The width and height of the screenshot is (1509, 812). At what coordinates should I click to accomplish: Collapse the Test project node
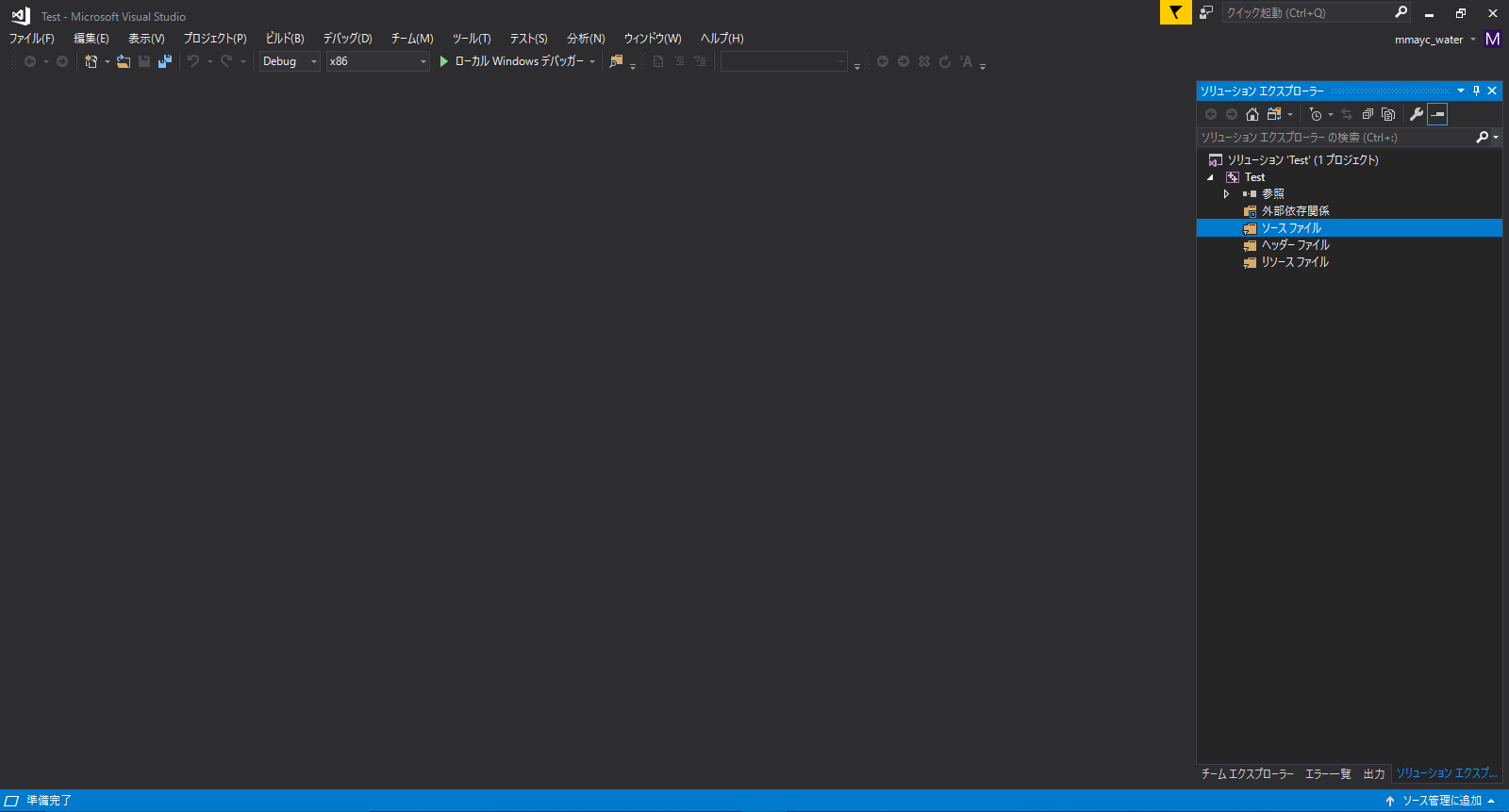click(x=1211, y=177)
